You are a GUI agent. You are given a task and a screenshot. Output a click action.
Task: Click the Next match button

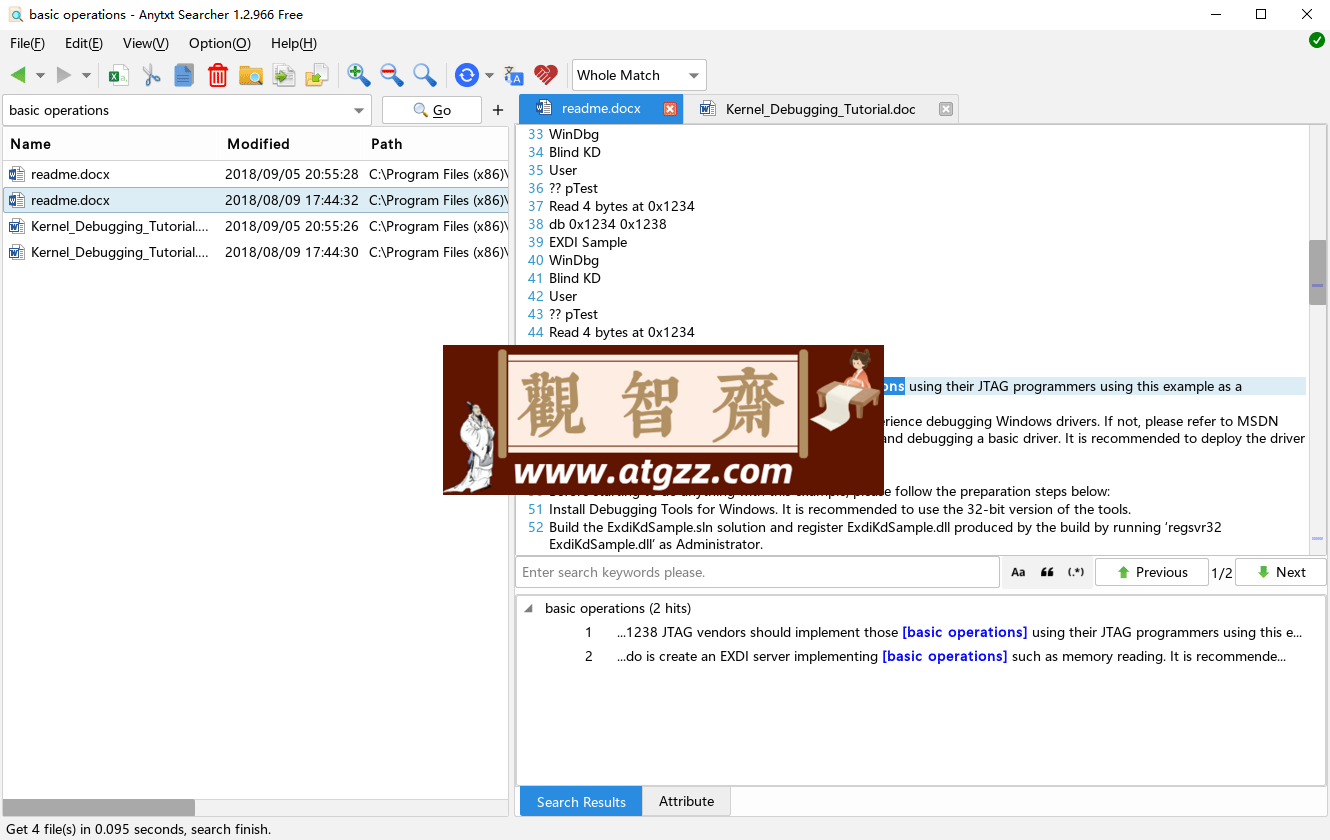1281,572
